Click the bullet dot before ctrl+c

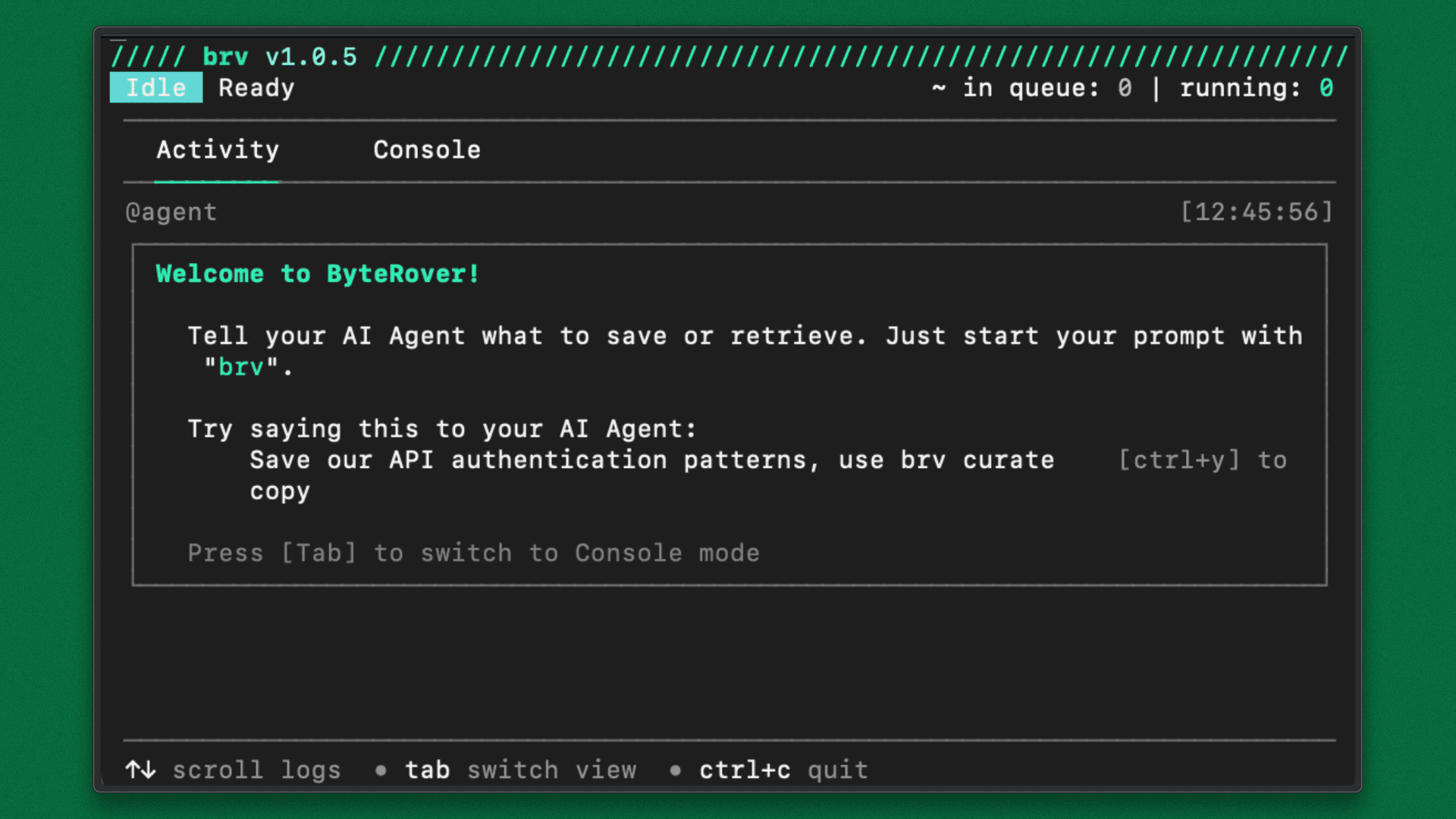(x=675, y=770)
